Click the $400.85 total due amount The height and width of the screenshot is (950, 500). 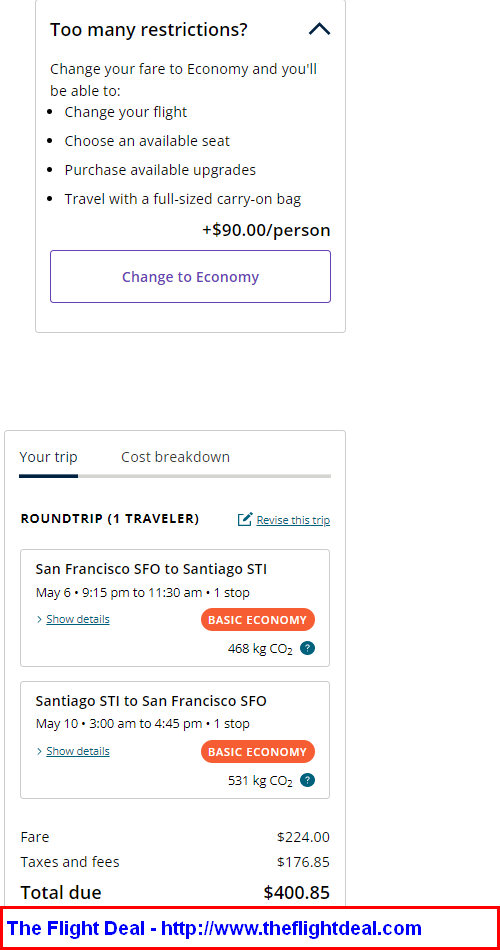[x=296, y=892]
